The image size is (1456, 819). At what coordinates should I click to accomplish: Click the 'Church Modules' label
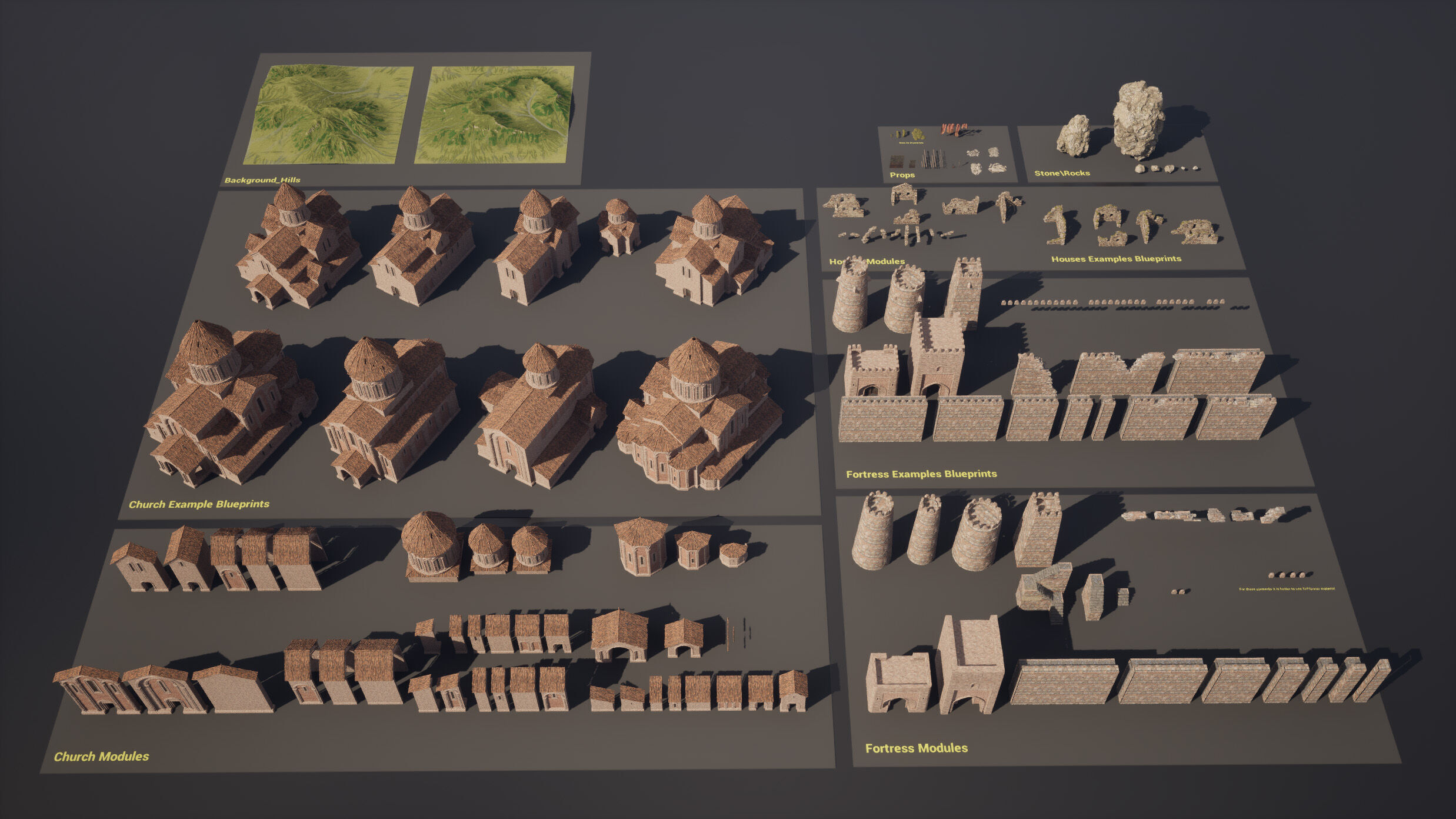[101, 757]
